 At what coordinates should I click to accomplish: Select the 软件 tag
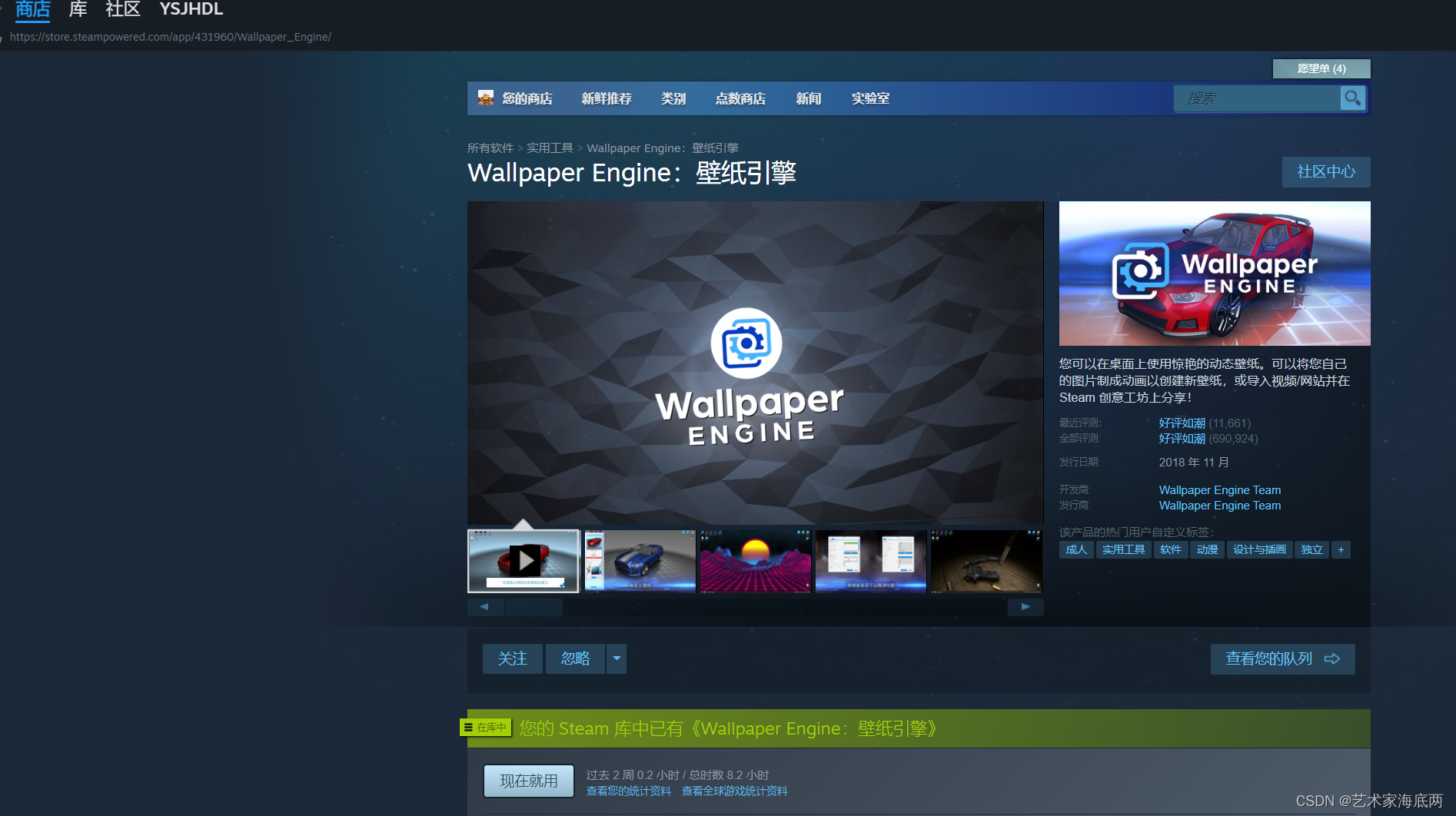click(1171, 549)
